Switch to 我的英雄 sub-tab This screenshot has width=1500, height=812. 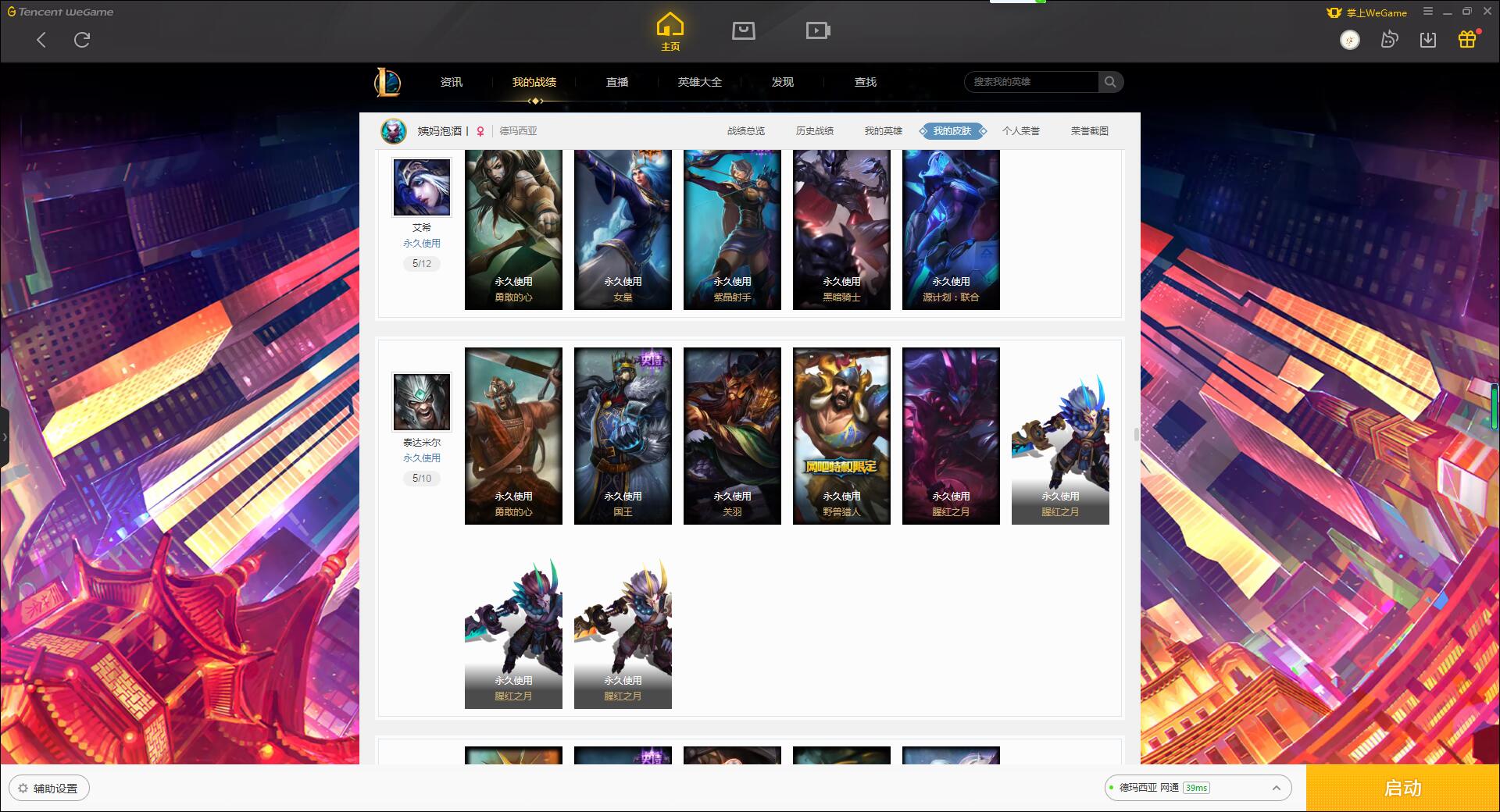pos(884,131)
